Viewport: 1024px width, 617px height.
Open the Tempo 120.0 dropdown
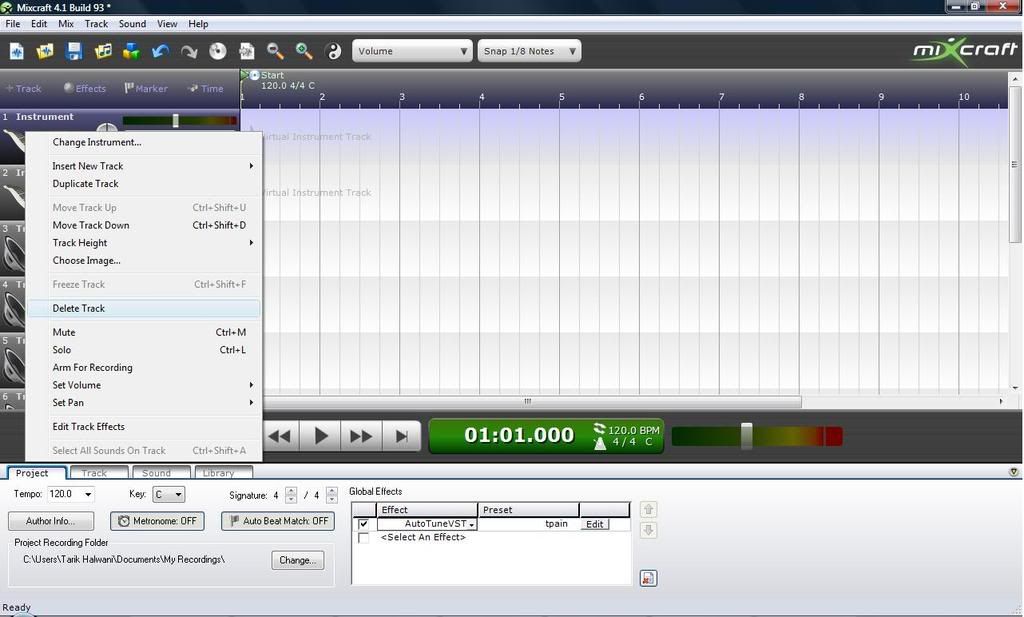point(89,494)
